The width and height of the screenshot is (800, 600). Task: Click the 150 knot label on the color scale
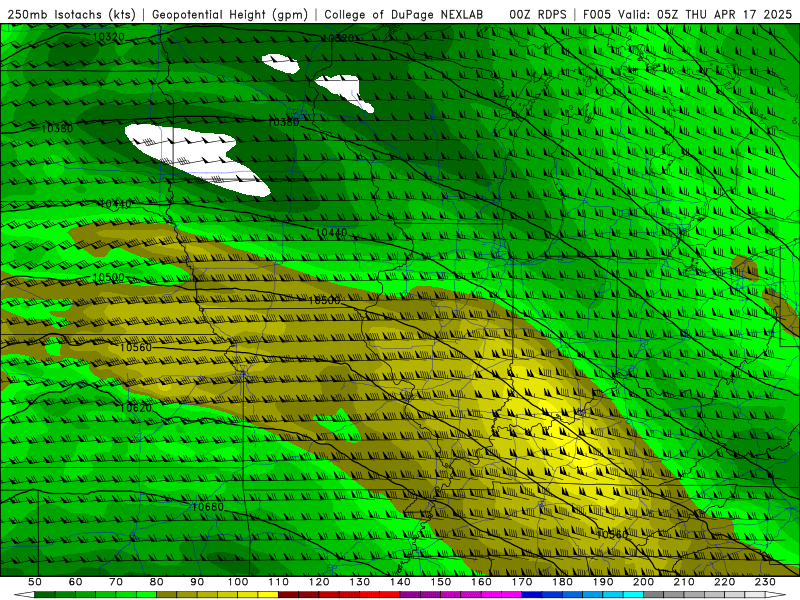coord(441,582)
